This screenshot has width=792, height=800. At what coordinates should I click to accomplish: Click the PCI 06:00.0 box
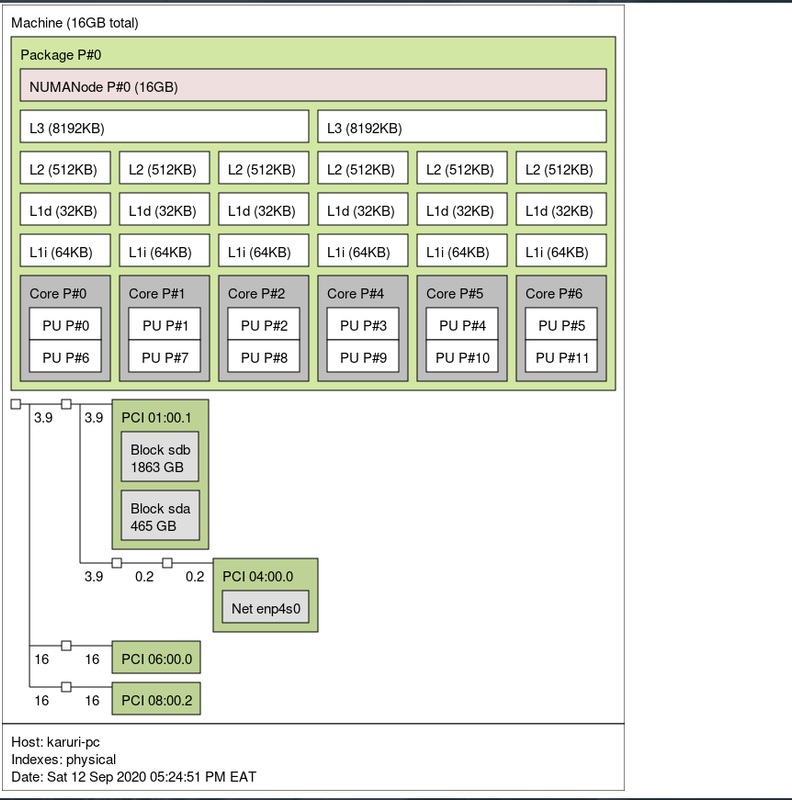point(156,657)
